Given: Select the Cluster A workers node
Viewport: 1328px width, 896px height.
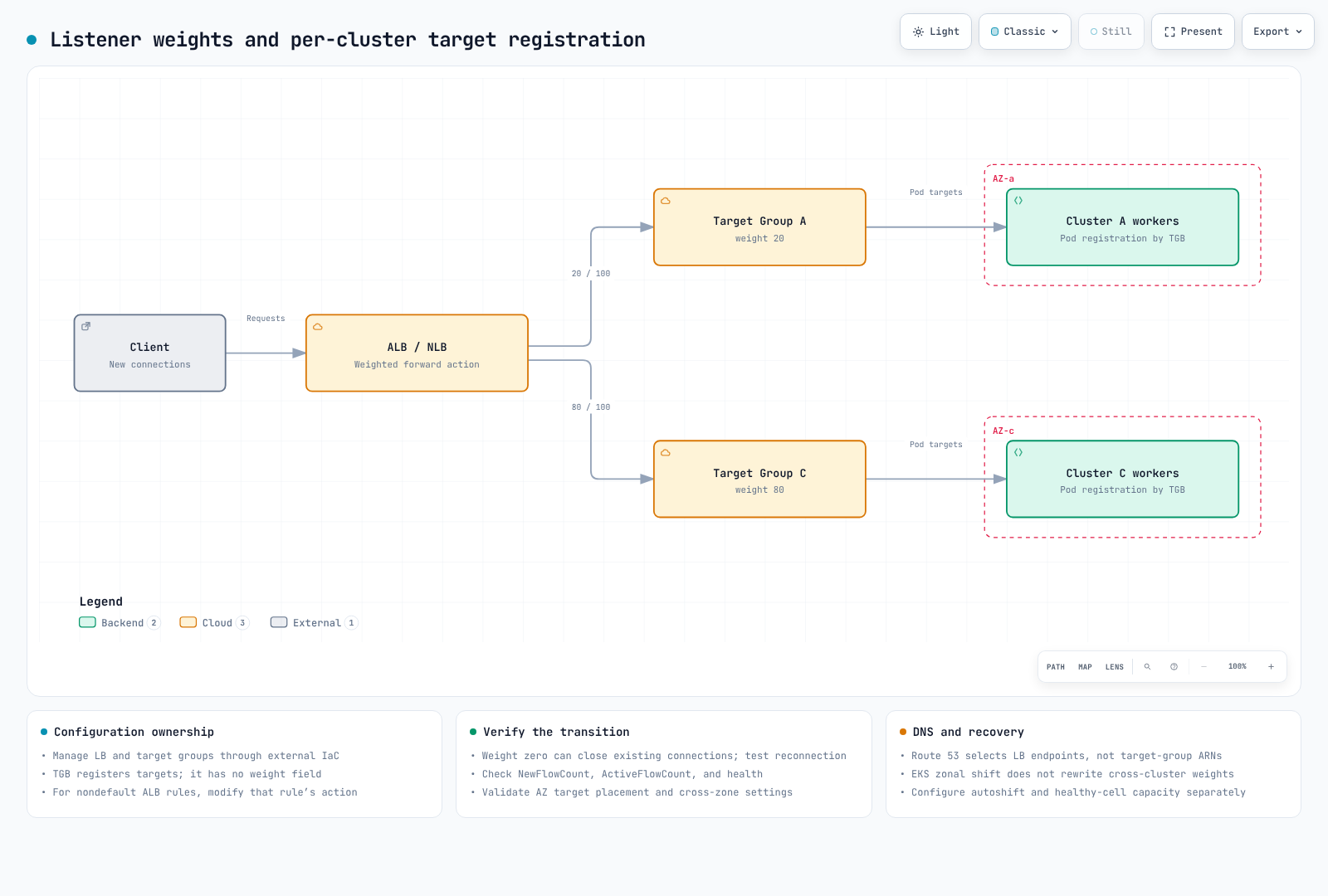Looking at the screenshot, I should tap(1122, 227).
